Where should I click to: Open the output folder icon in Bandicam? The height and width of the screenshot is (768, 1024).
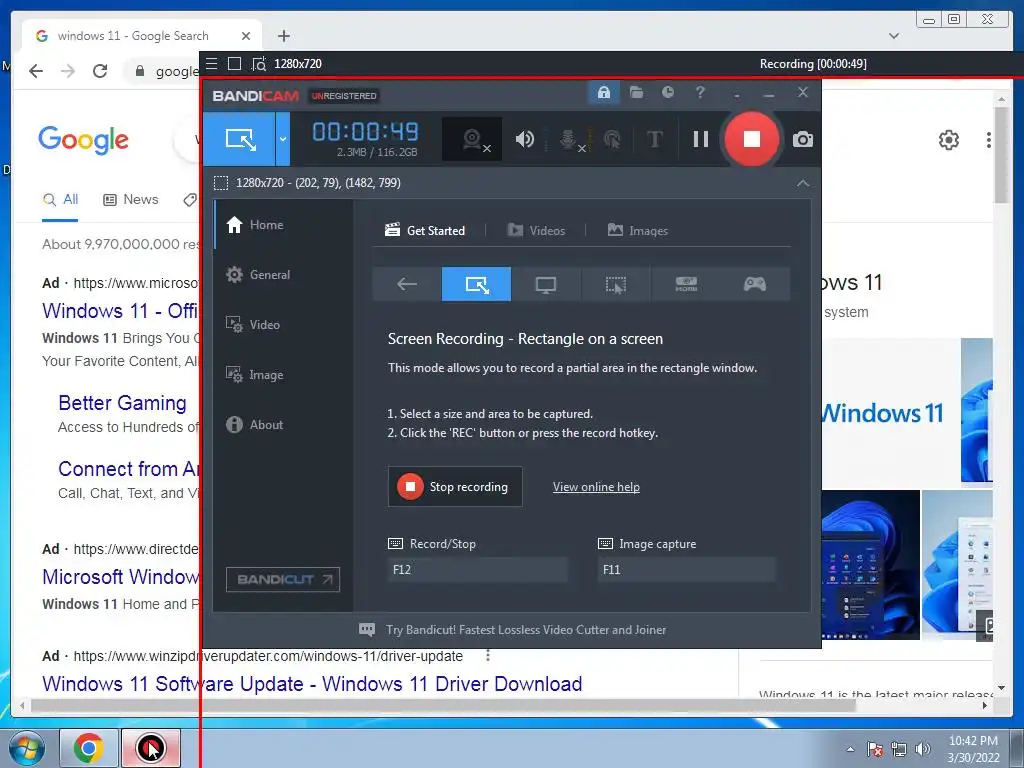[636, 92]
